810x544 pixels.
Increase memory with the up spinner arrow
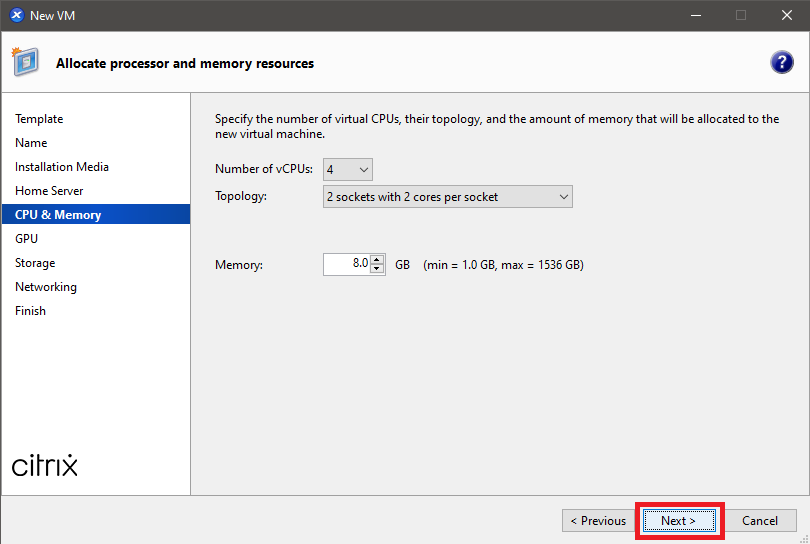[377, 260]
